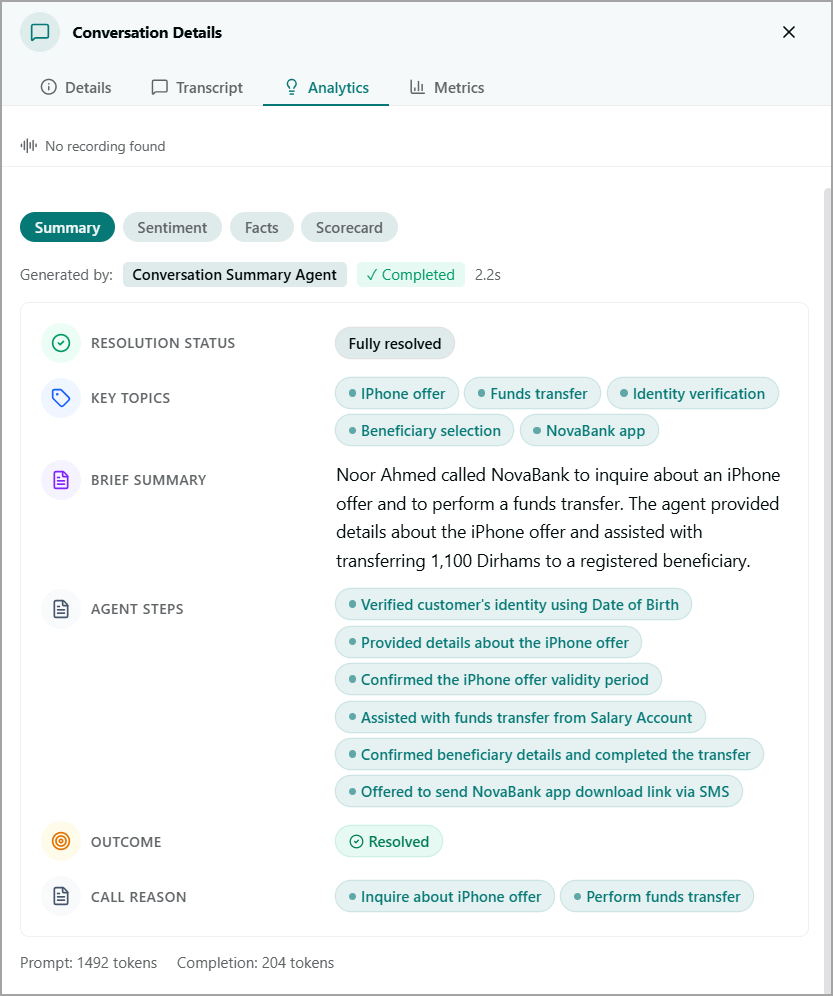Click the step Confirmed beneficiary details and completed transfer
The height and width of the screenshot is (996, 833).
pyautogui.click(x=549, y=754)
